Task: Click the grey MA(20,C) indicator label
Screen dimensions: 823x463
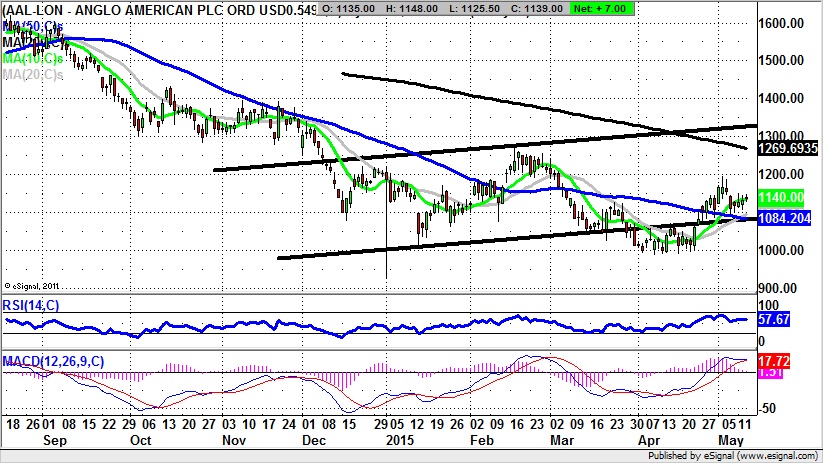Action: coord(32,73)
